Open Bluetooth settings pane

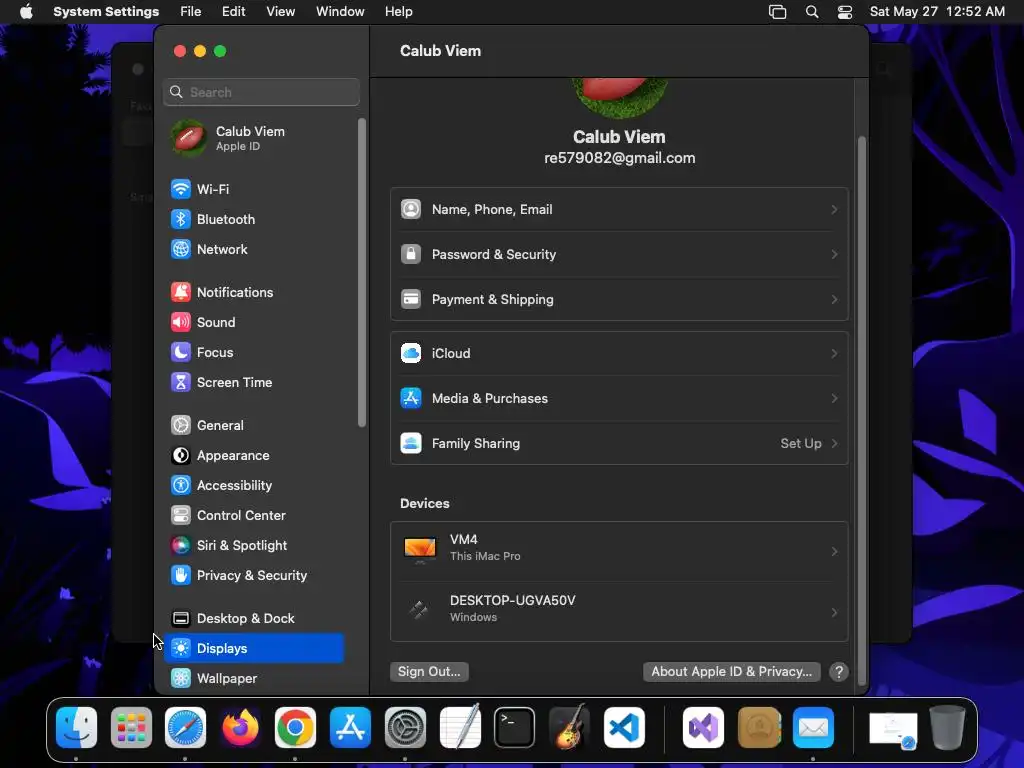253,219
